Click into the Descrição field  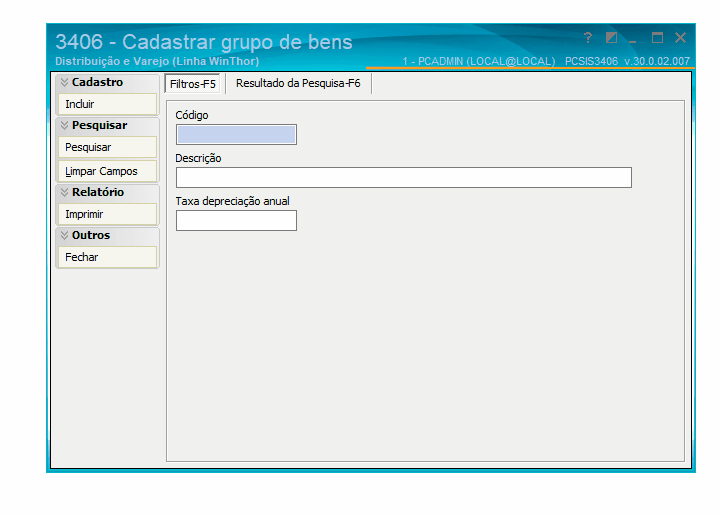click(x=404, y=177)
